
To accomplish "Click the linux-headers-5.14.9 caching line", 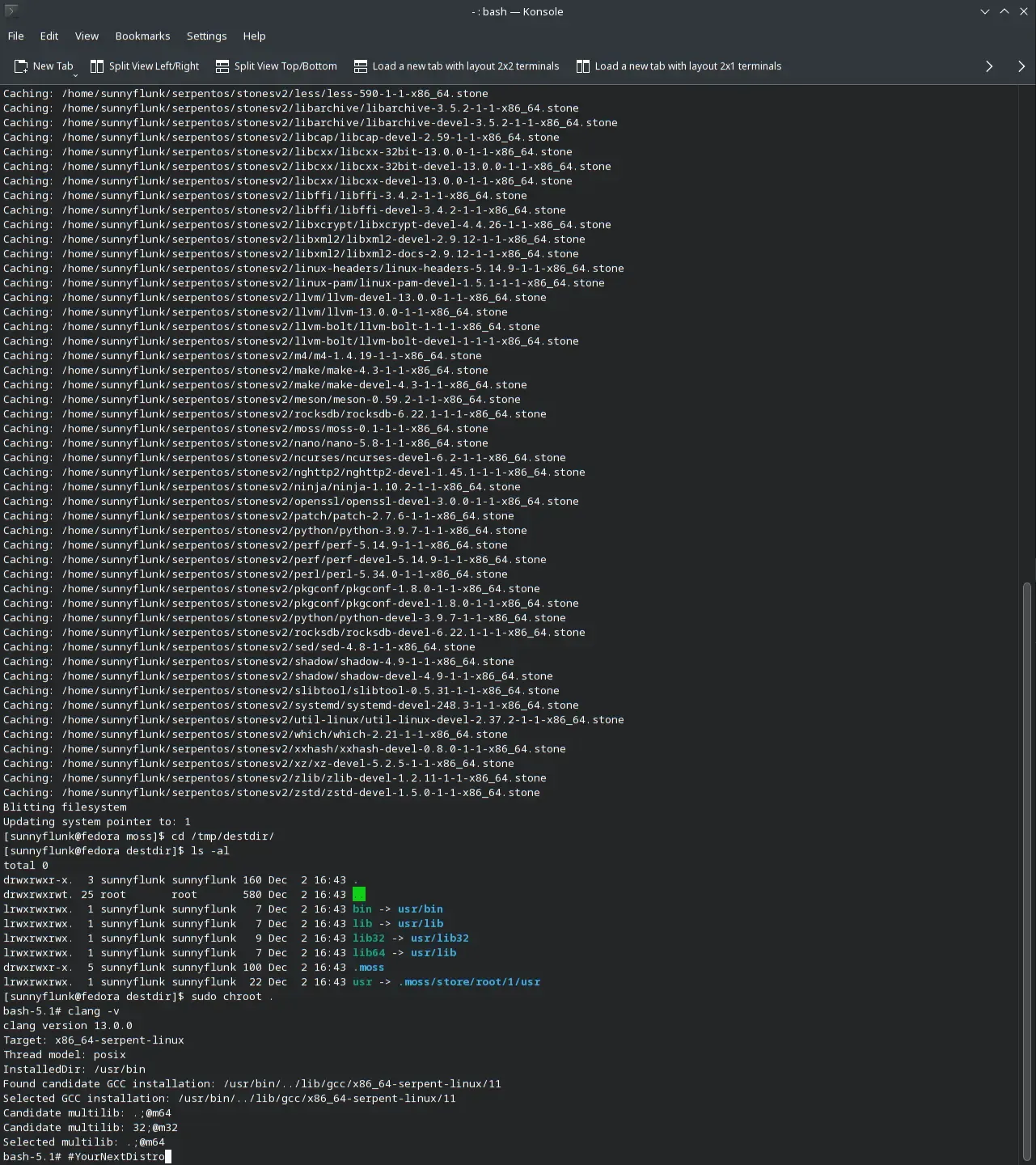I will point(314,269).
